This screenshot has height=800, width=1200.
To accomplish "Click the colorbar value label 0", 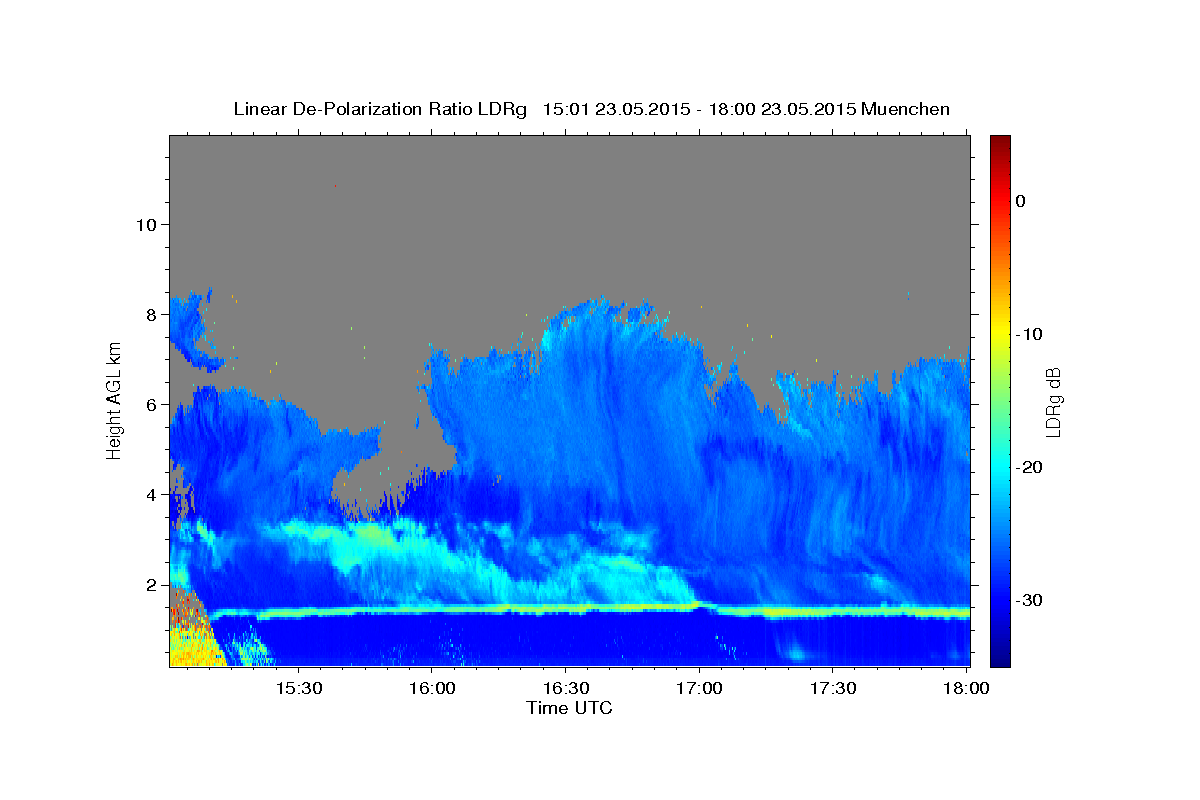I will [x=1021, y=201].
